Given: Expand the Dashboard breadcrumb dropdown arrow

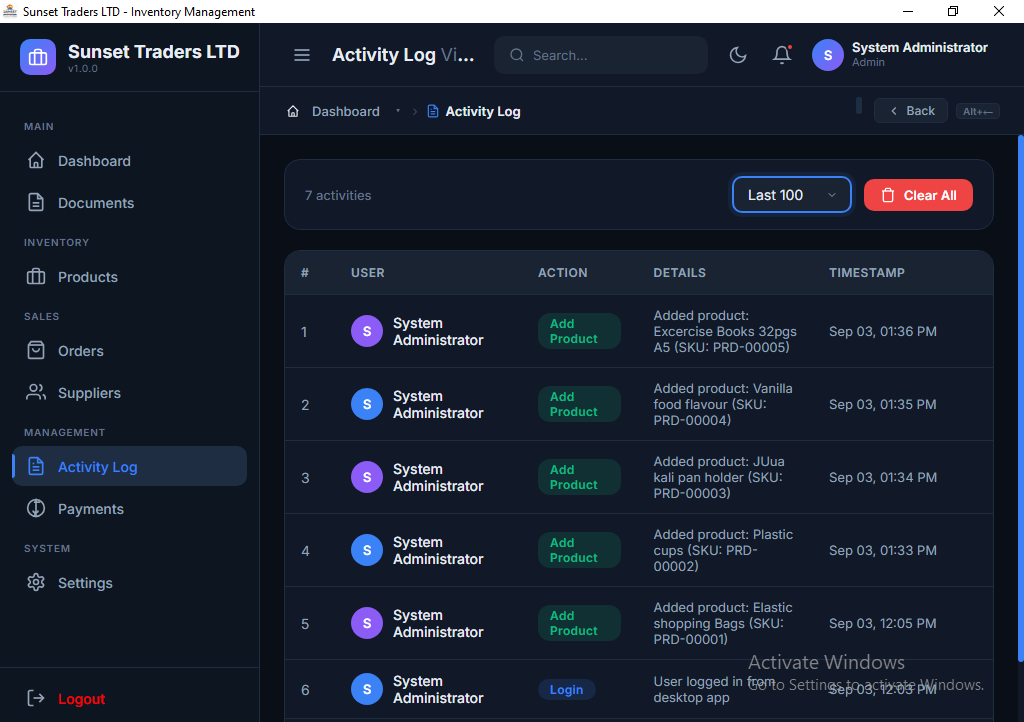Looking at the screenshot, I should (398, 111).
